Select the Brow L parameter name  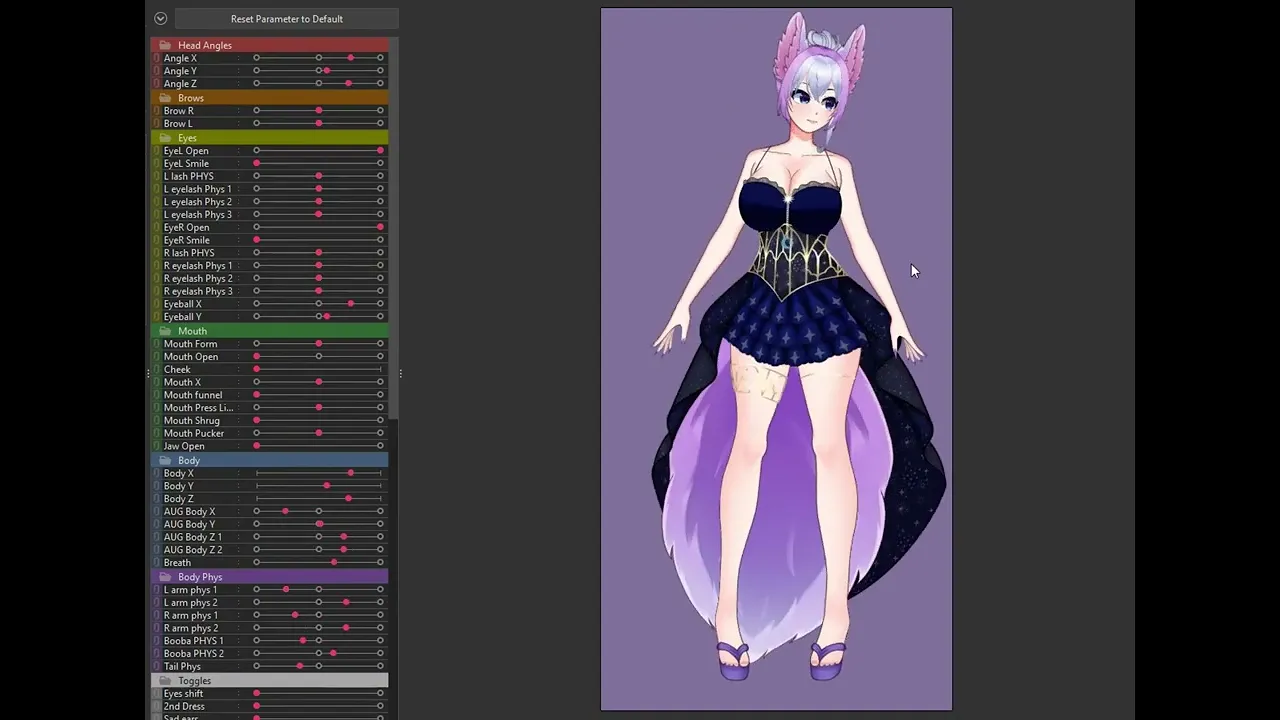point(178,124)
